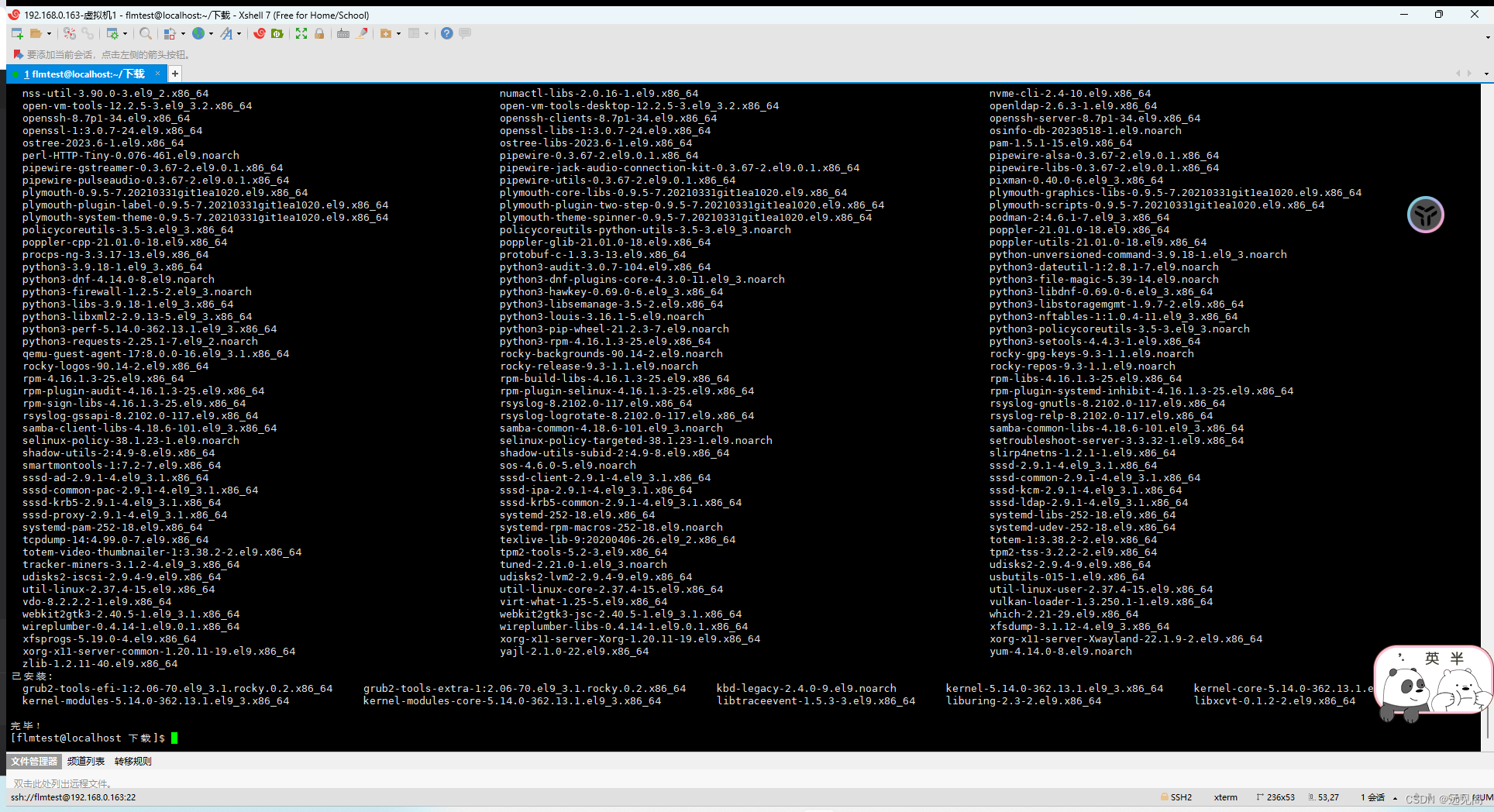
Task: Click the globe icon on the toolbar
Action: (198, 33)
